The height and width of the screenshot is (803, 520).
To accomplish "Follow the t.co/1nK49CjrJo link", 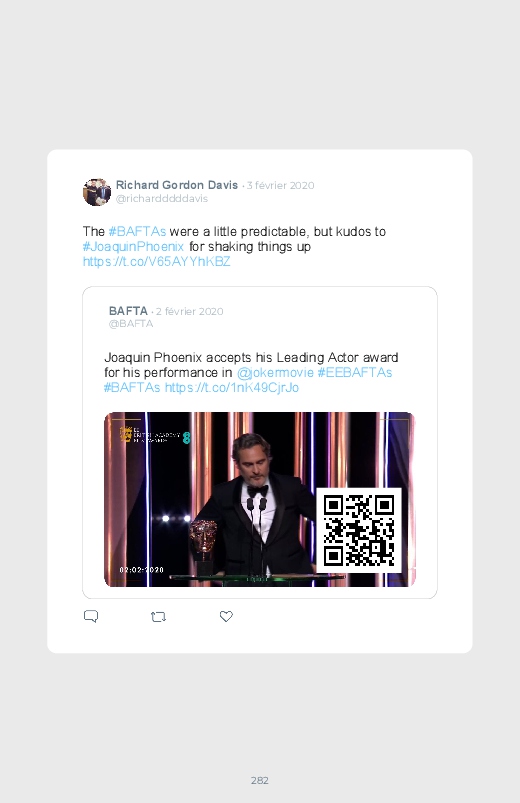I will click(x=232, y=387).
